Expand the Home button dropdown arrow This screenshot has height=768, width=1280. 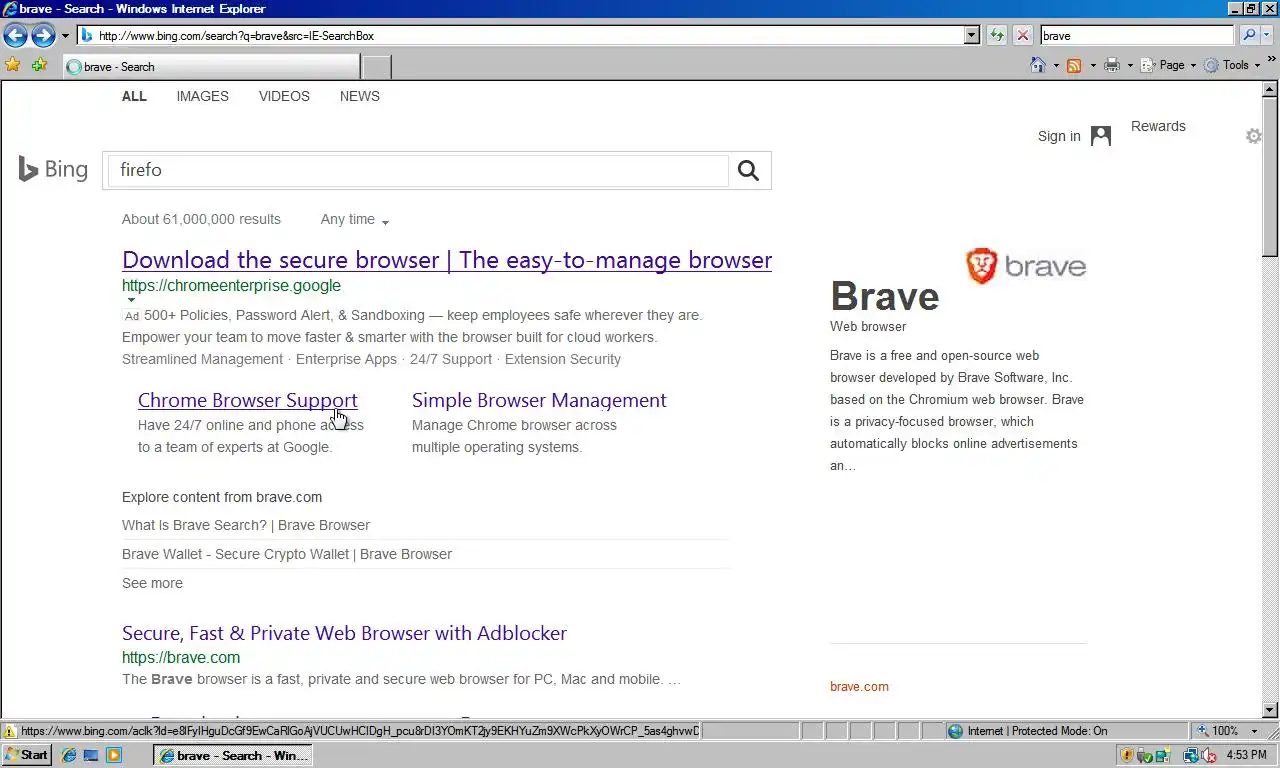click(x=1056, y=66)
